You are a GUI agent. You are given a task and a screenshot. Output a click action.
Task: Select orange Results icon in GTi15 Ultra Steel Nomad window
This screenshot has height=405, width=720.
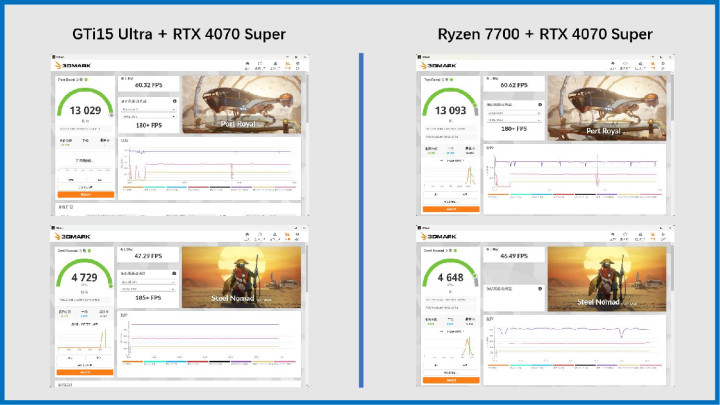point(287,236)
